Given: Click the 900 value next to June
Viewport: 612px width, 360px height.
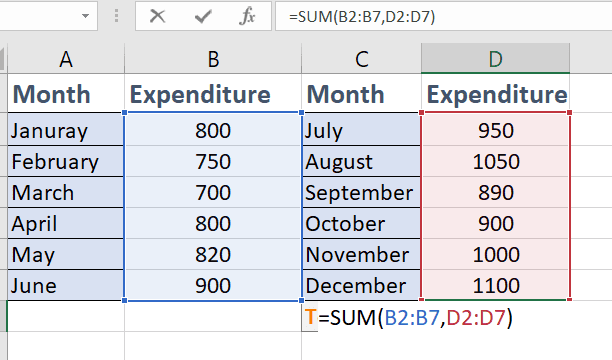Looking at the screenshot, I should pyautogui.click(x=213, y=285).
